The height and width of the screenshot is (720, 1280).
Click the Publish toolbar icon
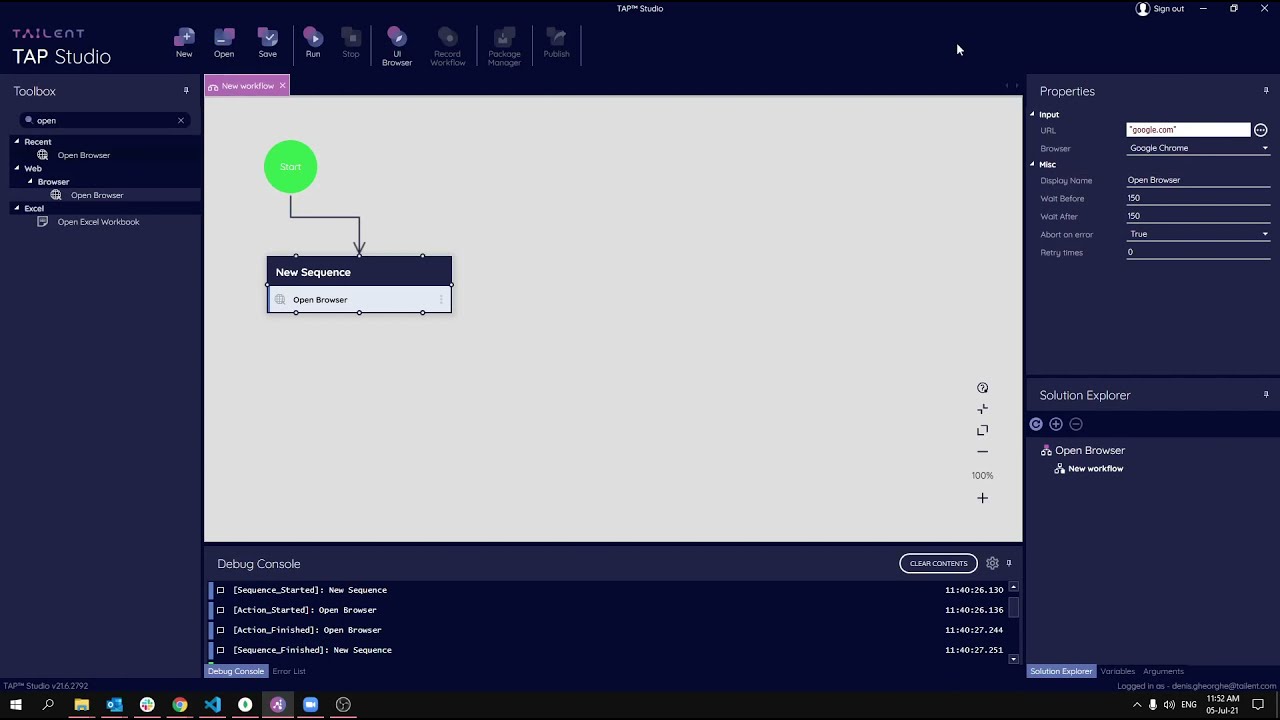pyautogui.click(x=556, y=44)
